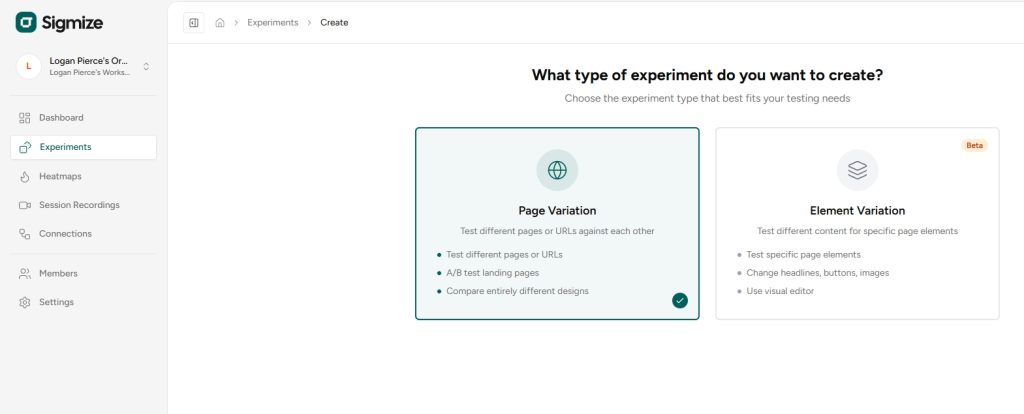
Task: Toggle the sidebar collapse button
Action: click(x=194, y=23)
